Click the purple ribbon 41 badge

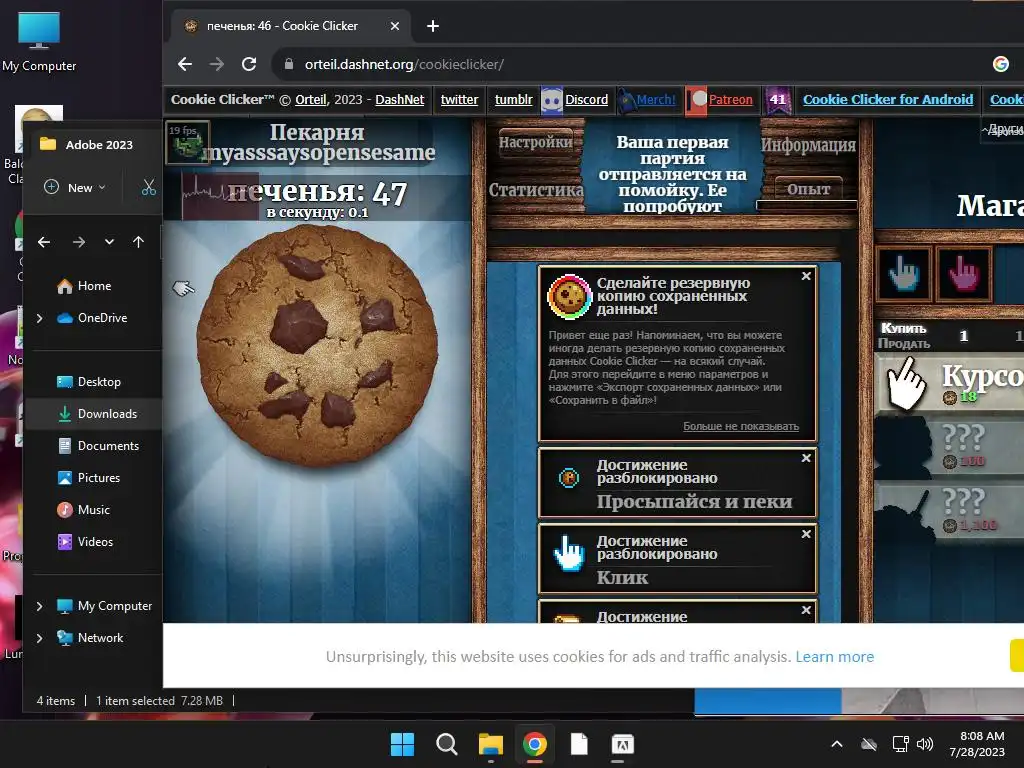click(x=778, y=100)
